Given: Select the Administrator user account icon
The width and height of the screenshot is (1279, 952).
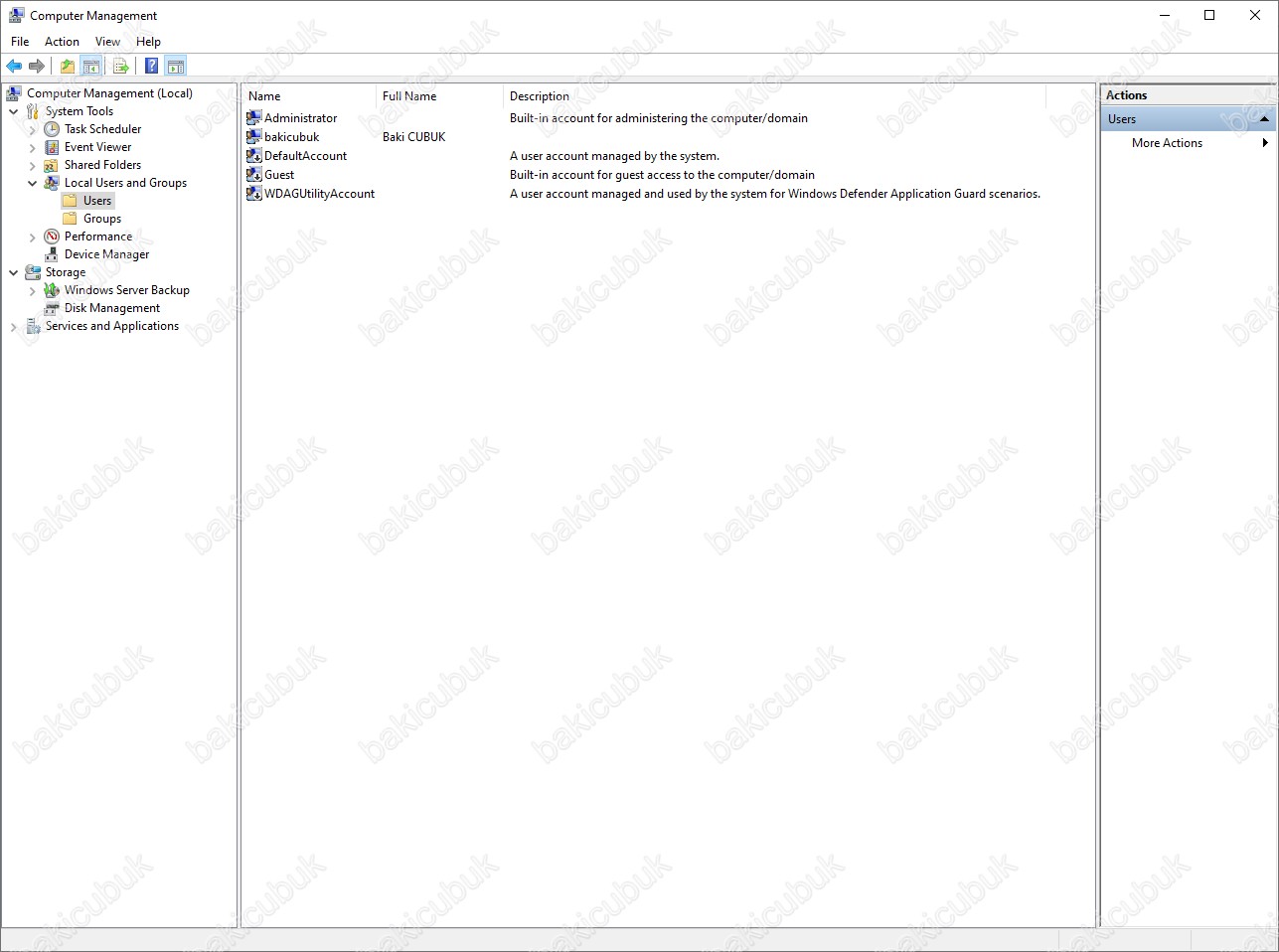Looking at the screenshot, I should 254,118.
